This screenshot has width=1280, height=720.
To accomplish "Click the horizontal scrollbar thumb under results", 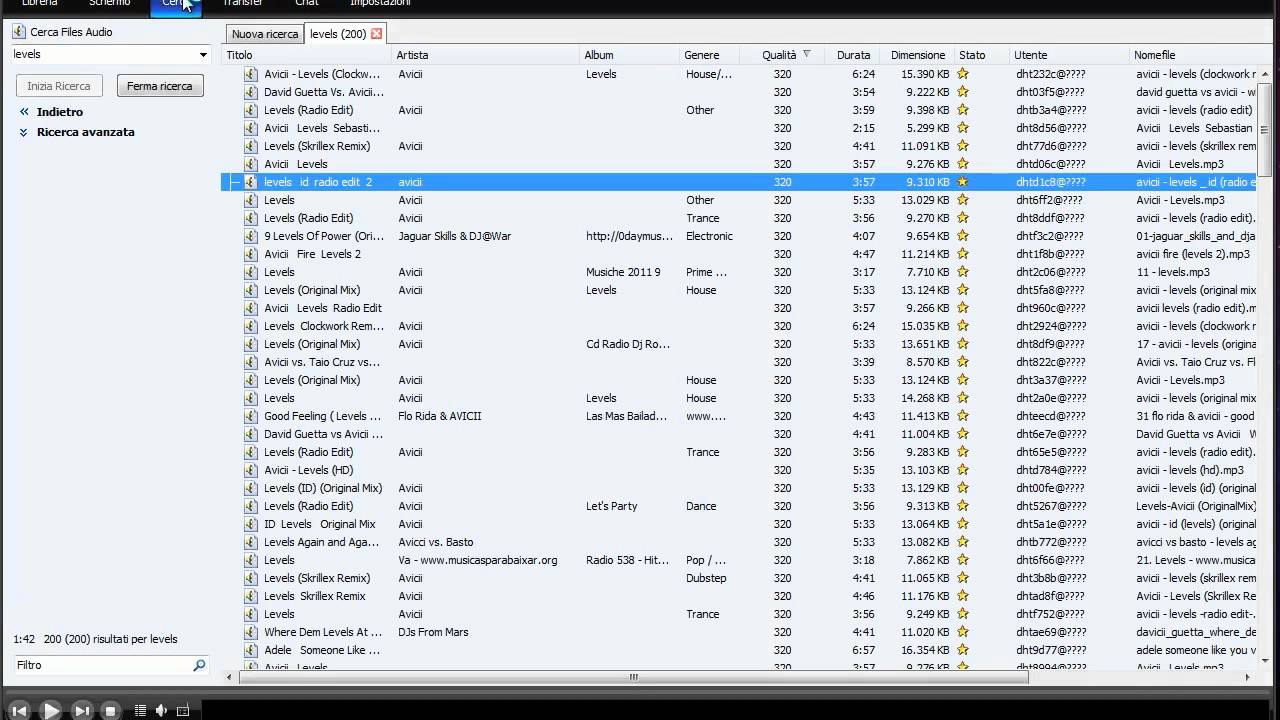I will coord(632,677).
